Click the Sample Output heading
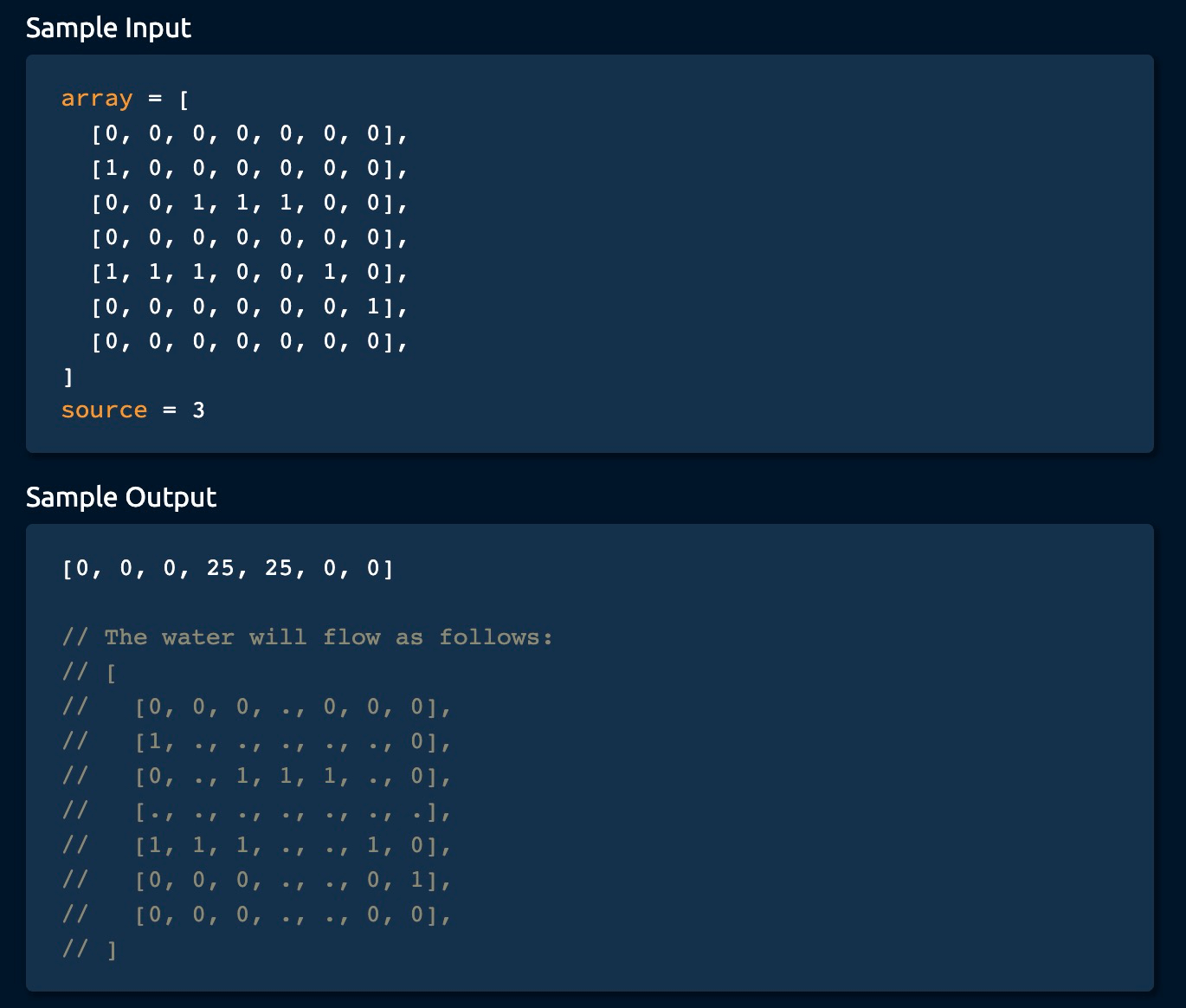The height and width of the screenshot is (1008, 1186). tap(121, 497)
